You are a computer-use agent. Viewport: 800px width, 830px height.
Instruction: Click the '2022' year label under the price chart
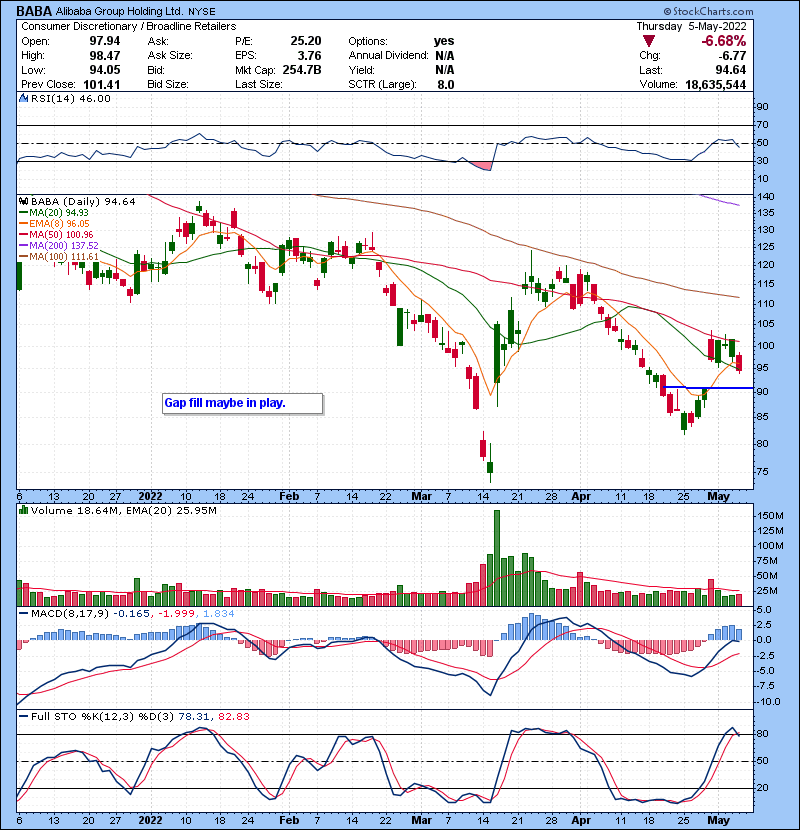tap(150, 497)
